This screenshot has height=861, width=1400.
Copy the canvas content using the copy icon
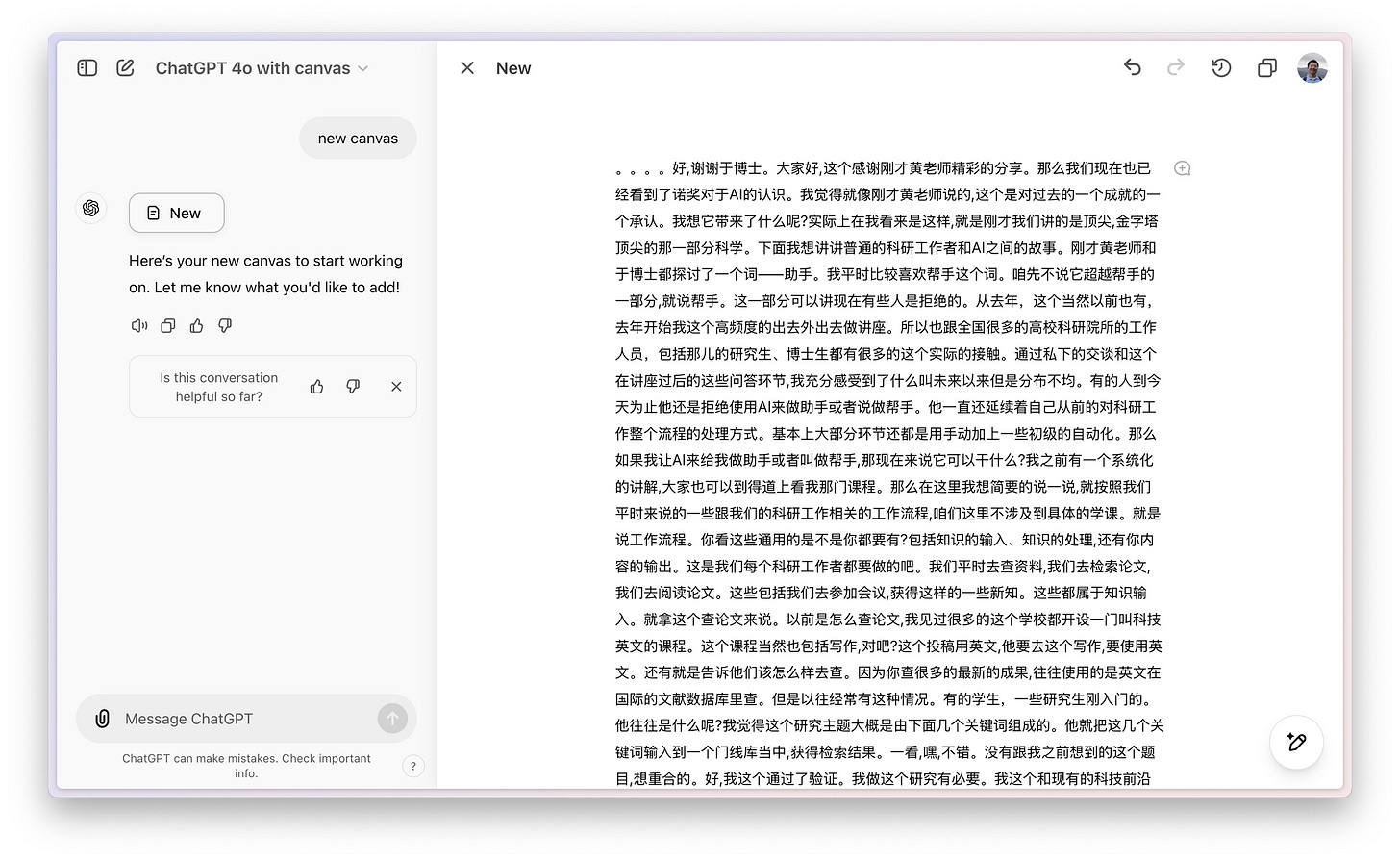coord(1266,67)
